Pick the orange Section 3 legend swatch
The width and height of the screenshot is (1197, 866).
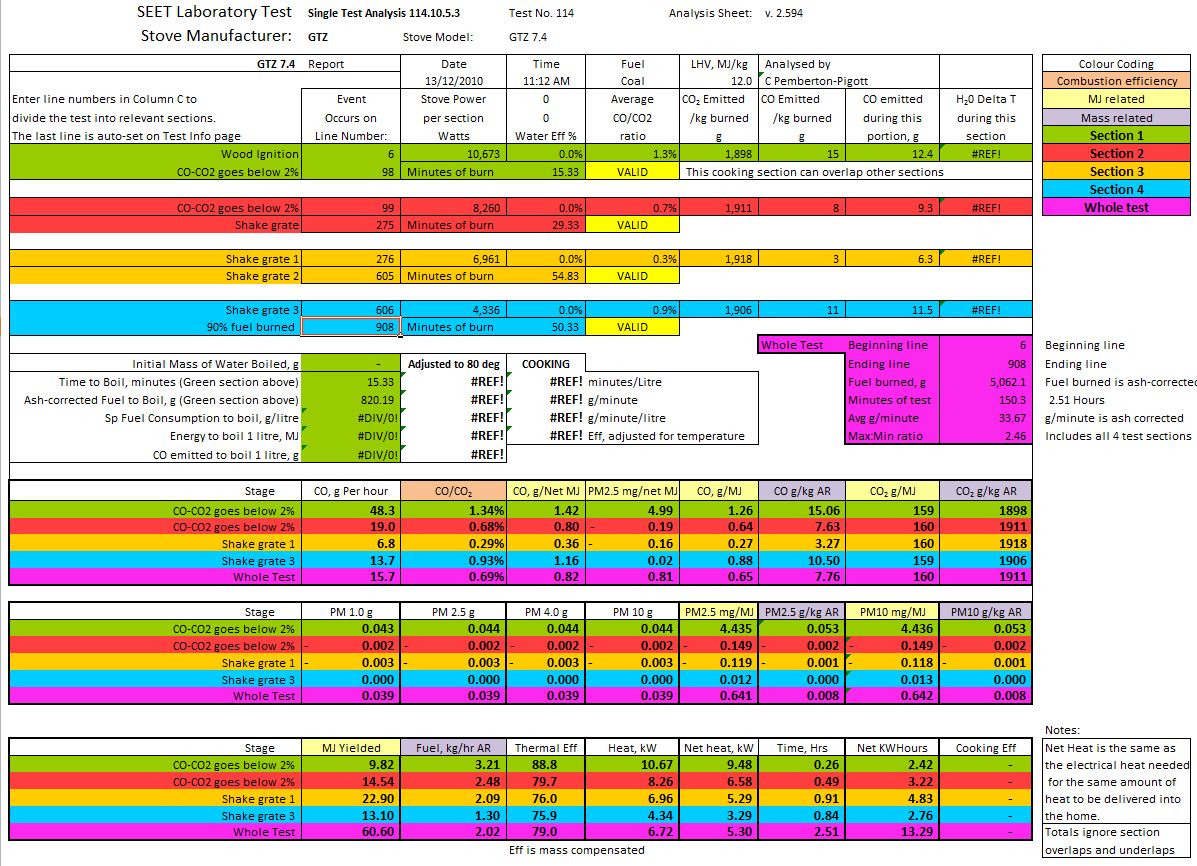coord(1116,171)
